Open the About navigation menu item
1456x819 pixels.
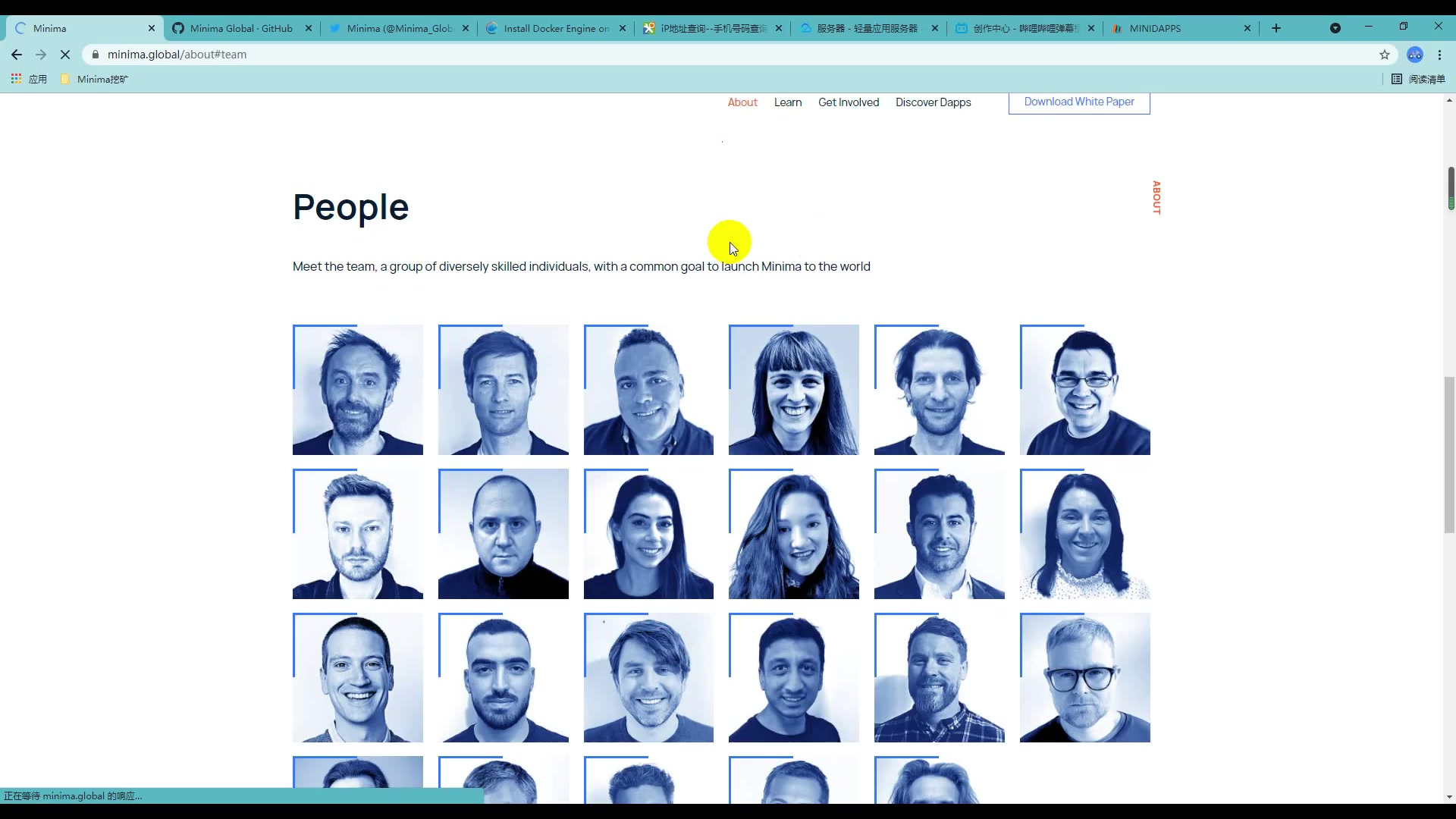tap(742, 101)
